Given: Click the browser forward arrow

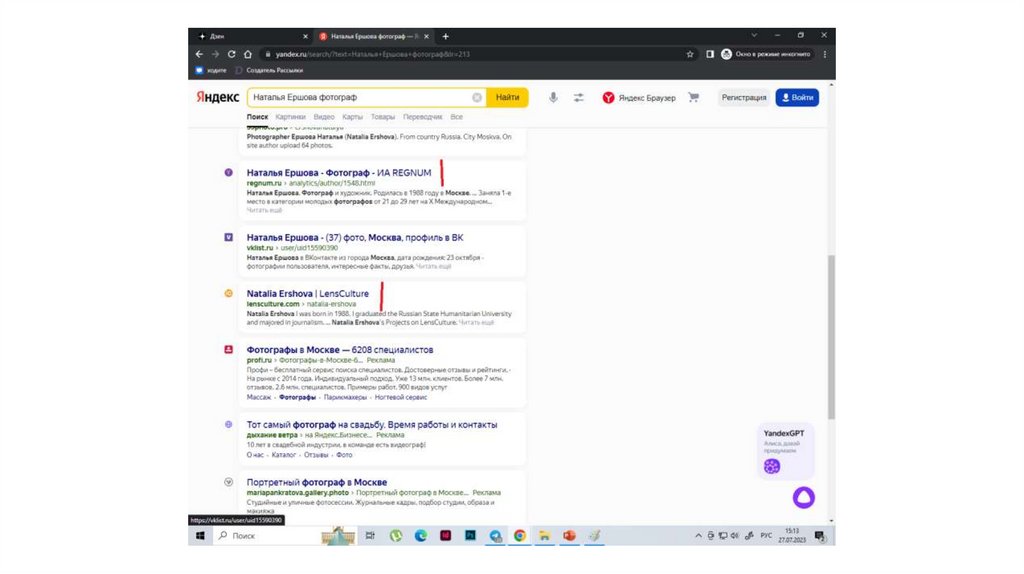Looking at the screenshot, I should click(216, 54).
